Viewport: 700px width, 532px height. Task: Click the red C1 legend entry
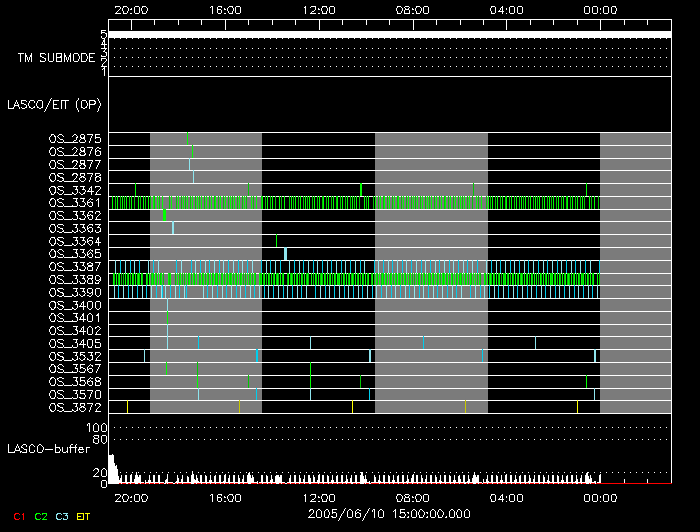17,516
